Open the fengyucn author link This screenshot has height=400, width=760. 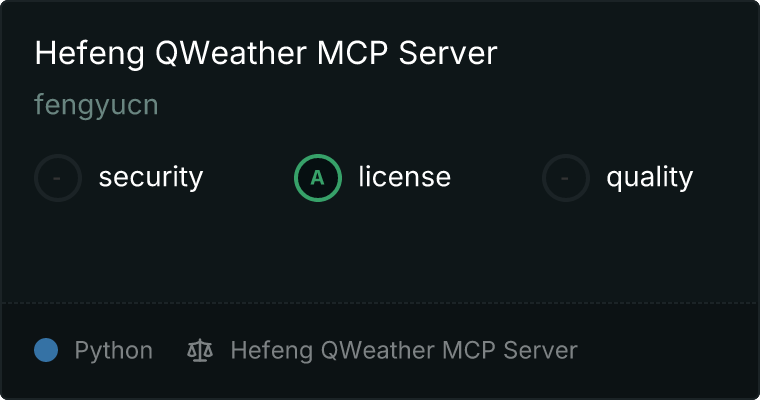pos(96,105)
